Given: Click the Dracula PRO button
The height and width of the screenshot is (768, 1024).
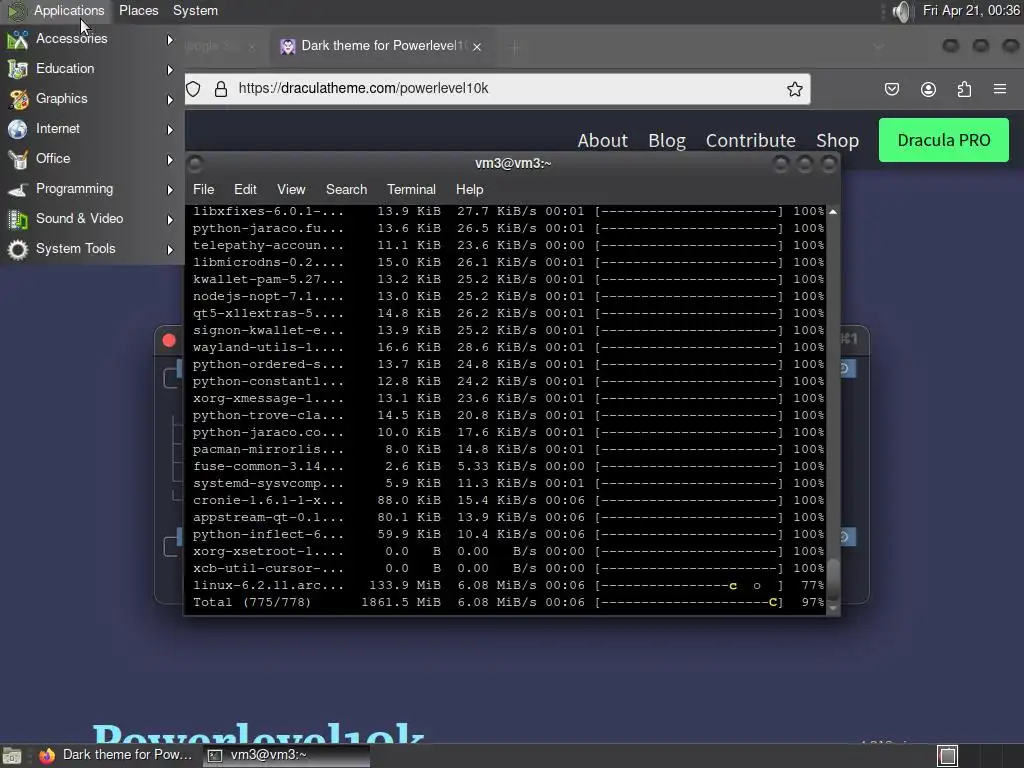Looking at the screenshot, I should point(944,140).
